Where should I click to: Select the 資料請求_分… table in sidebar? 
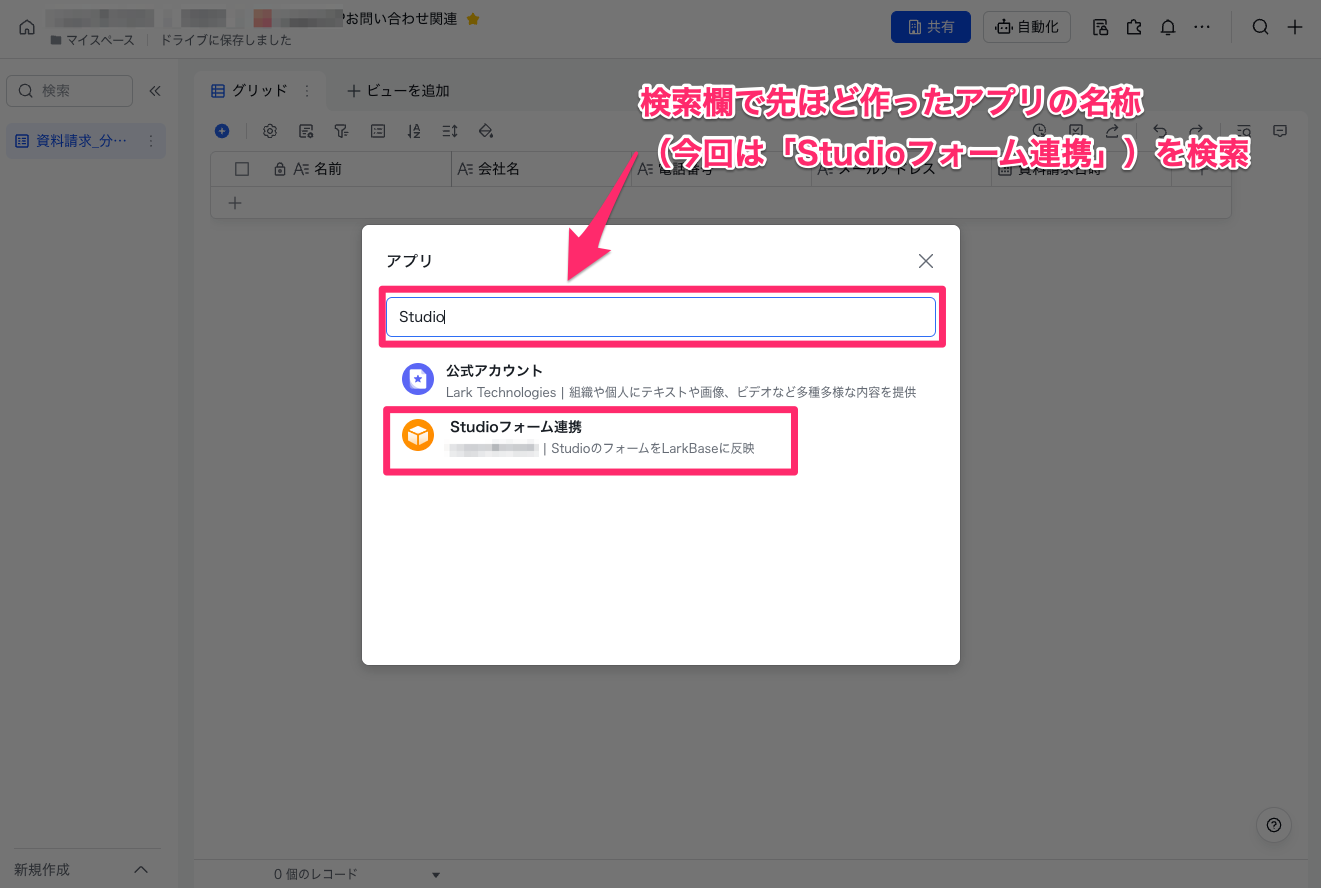(x=84, y=141)
